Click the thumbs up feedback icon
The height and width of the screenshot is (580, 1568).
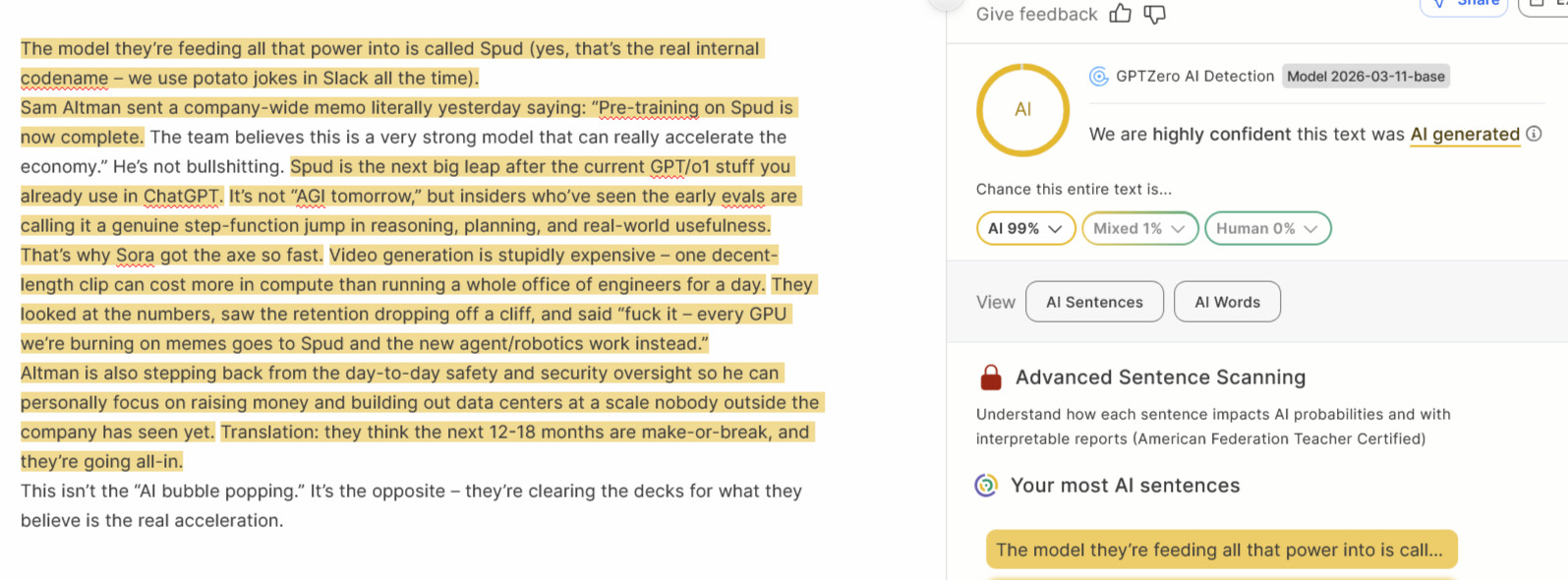pos(1120,14)
